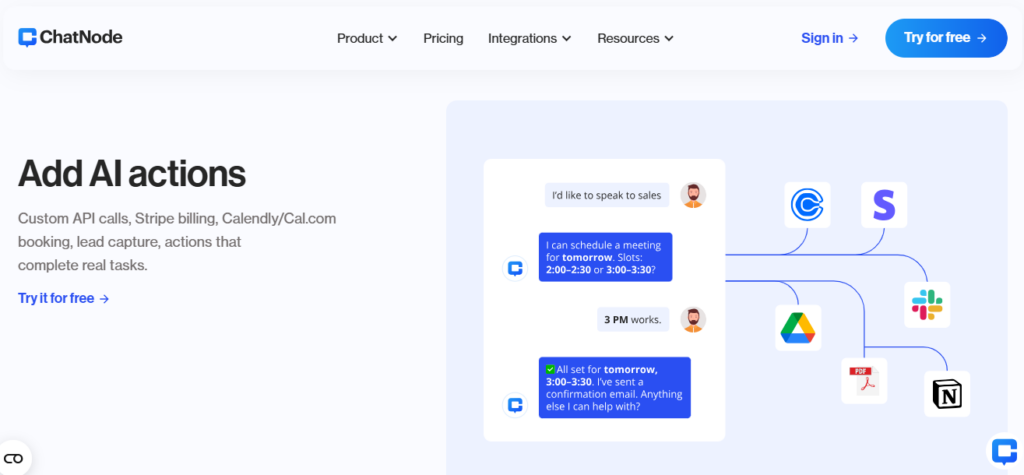Select the Slack integration icon
This screenshot has height=475, width=1024.
tap(927, 304)
